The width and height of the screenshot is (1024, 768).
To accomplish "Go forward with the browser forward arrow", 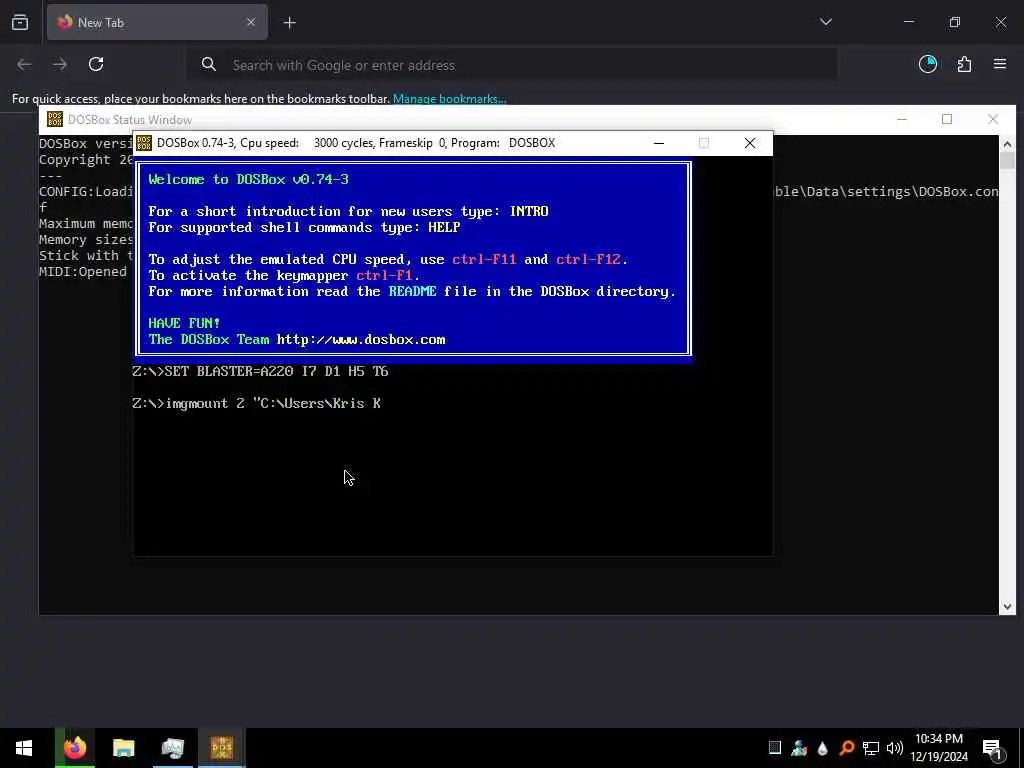I will pos(60,64).
